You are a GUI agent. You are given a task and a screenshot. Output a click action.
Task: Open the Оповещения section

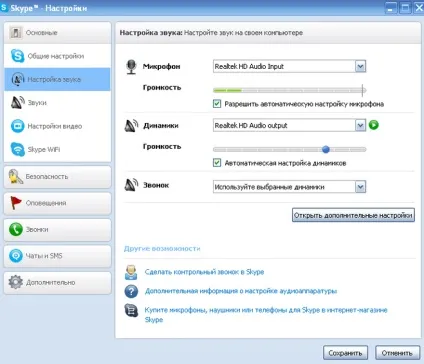point(57,203)
